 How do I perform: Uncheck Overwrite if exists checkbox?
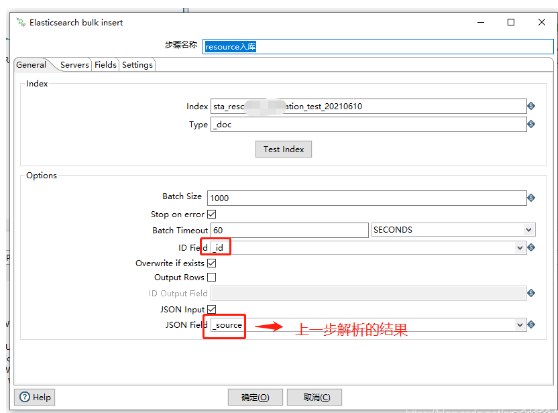[x=211, y=263]
